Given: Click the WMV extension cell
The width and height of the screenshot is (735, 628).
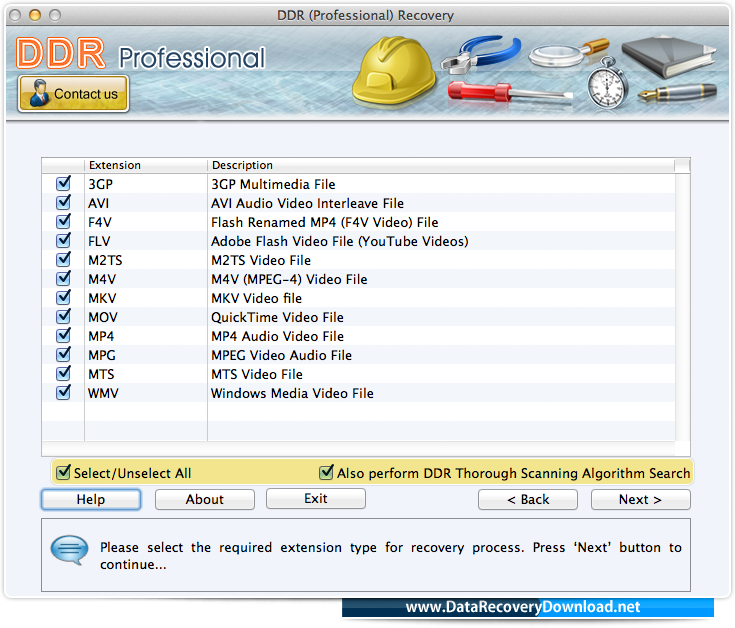Looking at the screenshot, I should 146,393.
